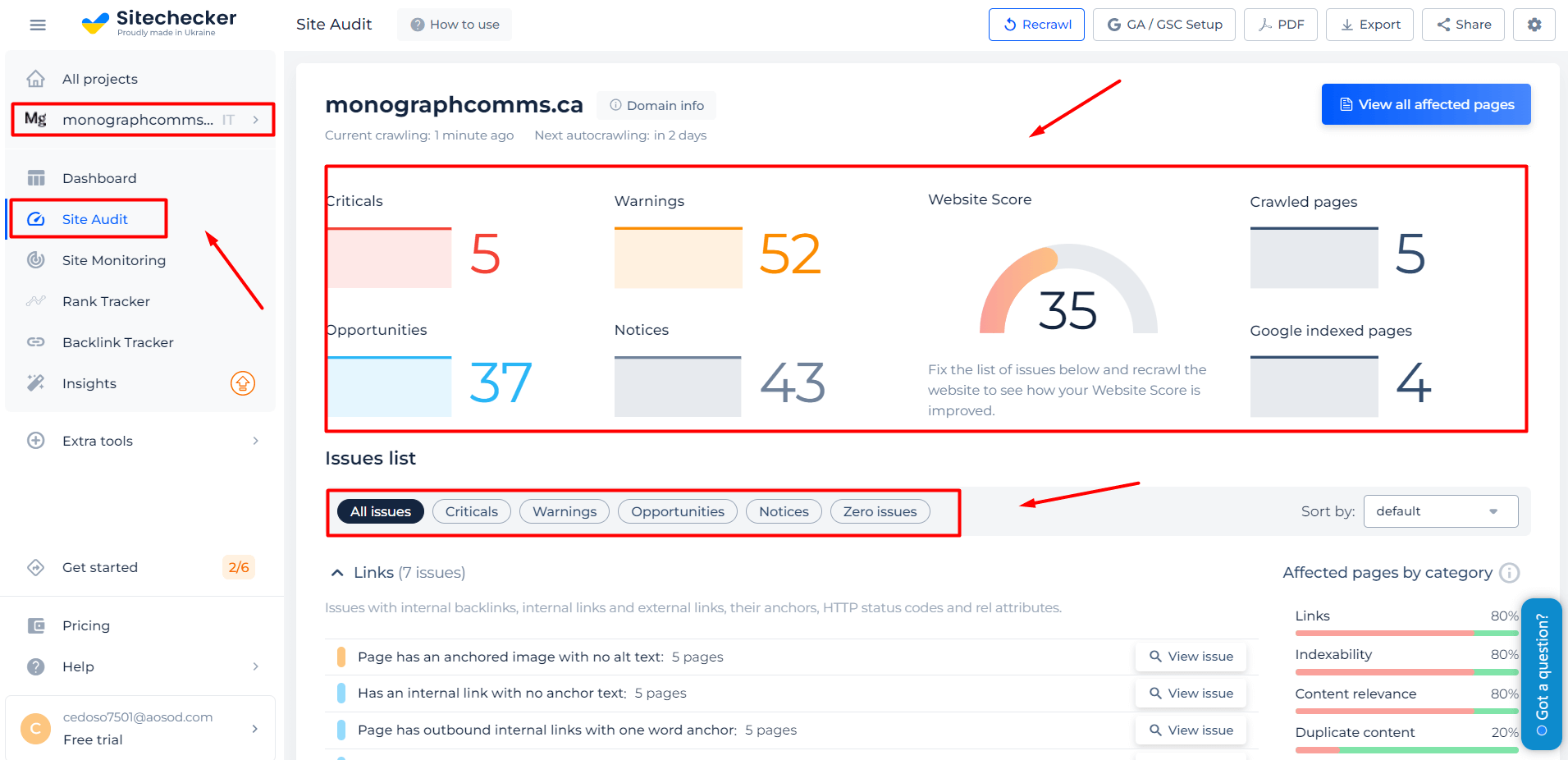Click the Links category progress bar
Viewport: 1568px width, 760px height.
(1407, 633)
